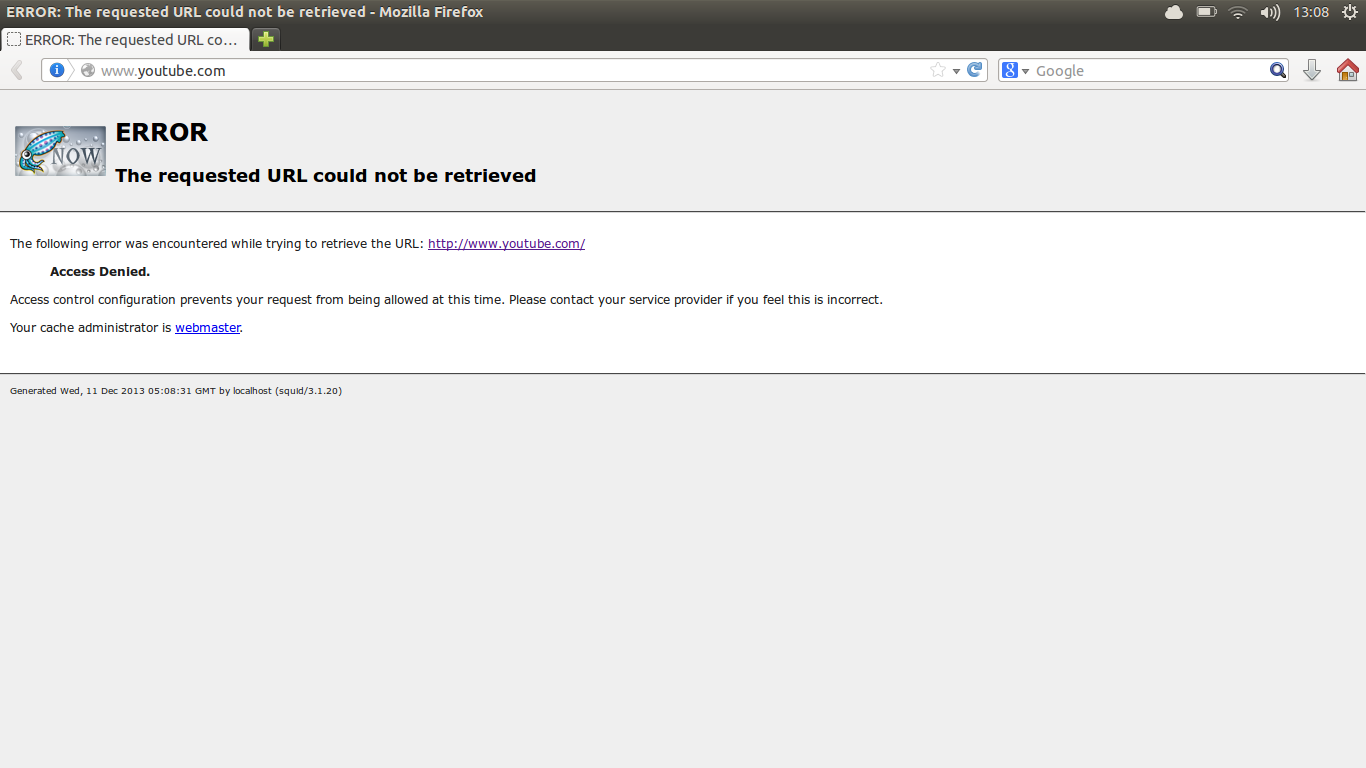
Task: Click the volume speaker icon in the panel
Action: coord(1270,12)
